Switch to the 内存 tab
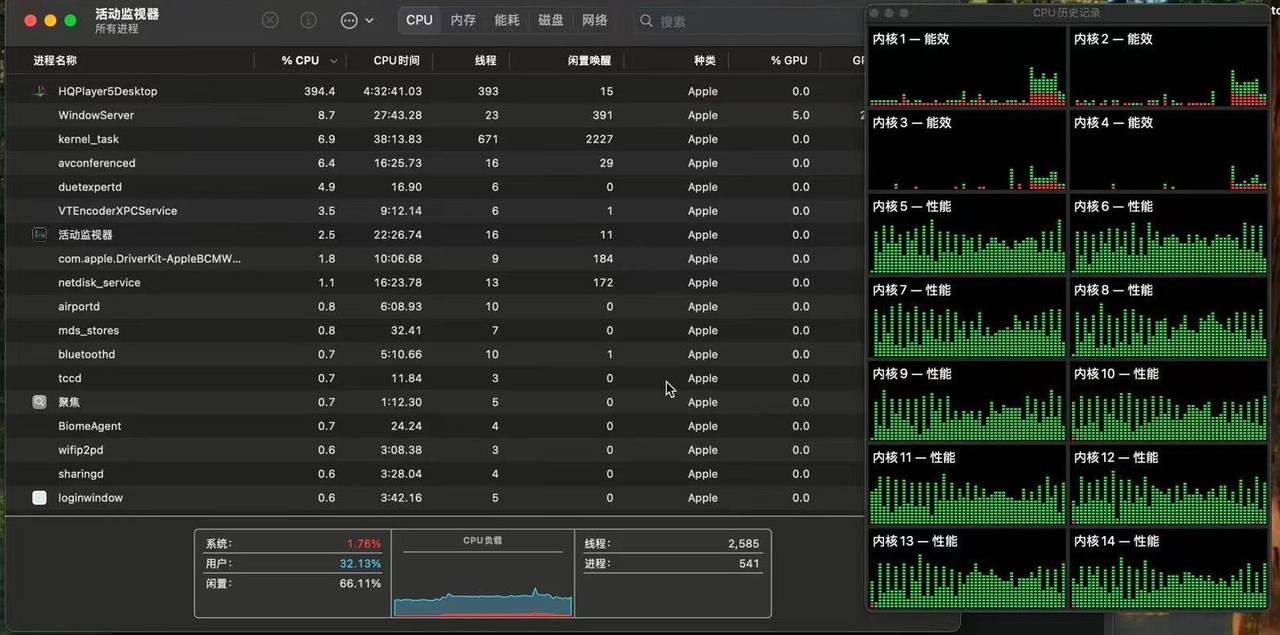Image resolution: width=1280 pixels, height=635 pixels. pyautogui.click(x=463, y=20)
